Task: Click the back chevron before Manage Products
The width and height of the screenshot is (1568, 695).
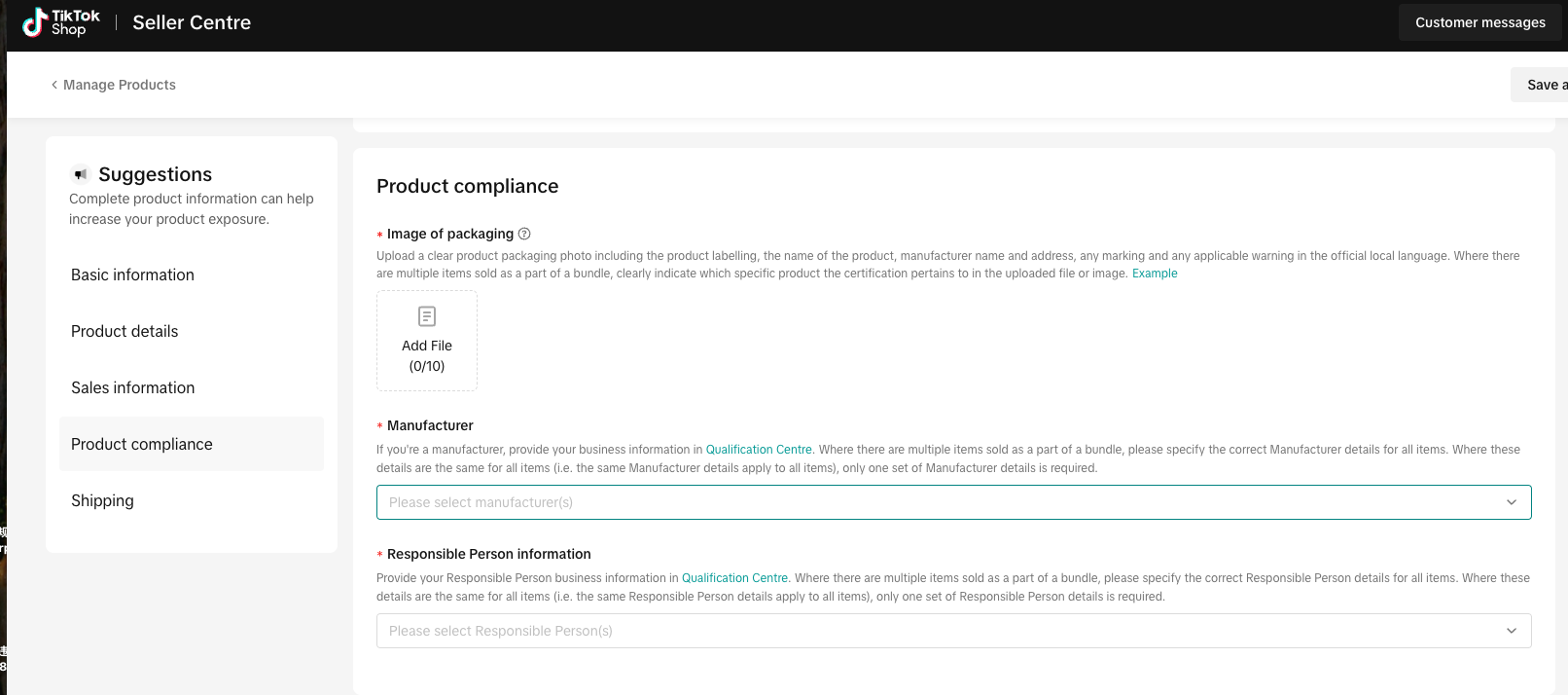Action: pos(54,85)
